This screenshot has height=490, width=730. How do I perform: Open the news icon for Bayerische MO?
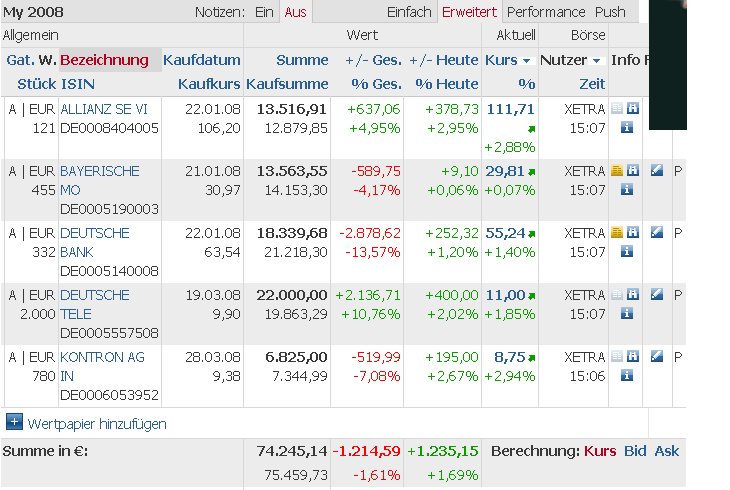pos(617,171)
